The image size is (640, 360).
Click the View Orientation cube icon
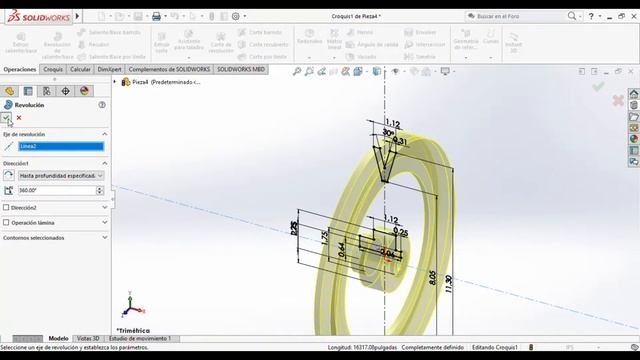(358, 71)
